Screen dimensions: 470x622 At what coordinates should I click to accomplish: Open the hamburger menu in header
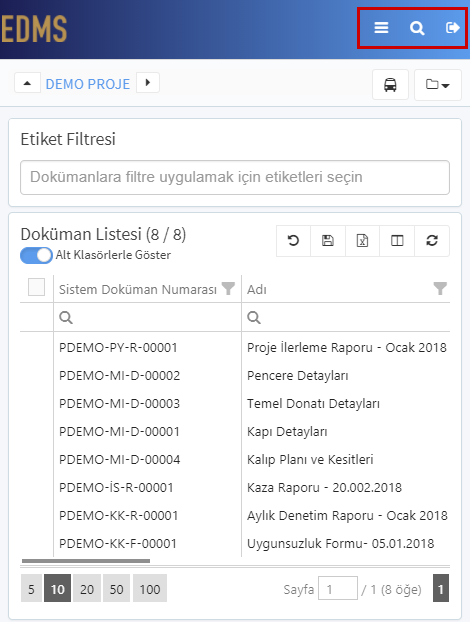click(381, 28)
